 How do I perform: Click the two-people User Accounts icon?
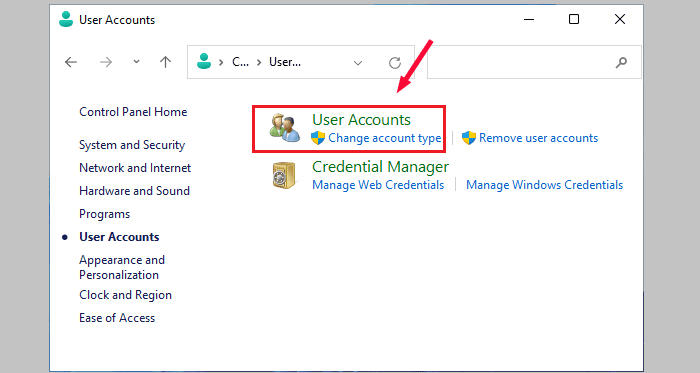(x=285, y=128)
